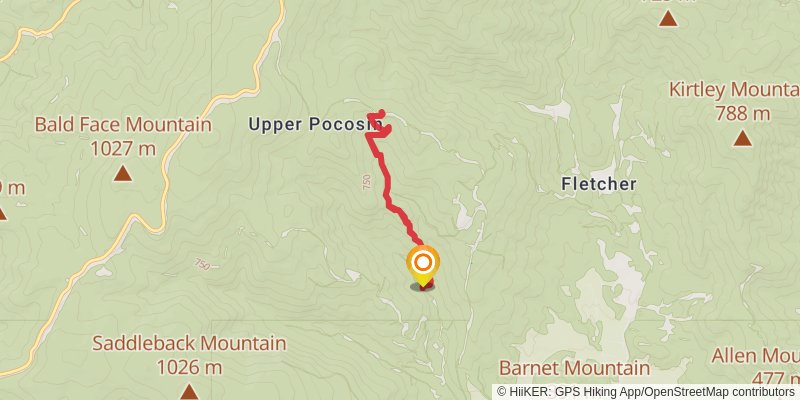Click the 750 contour label near Saddleback
The height and width of the screenshot is (400, 800).
point(202,264)
